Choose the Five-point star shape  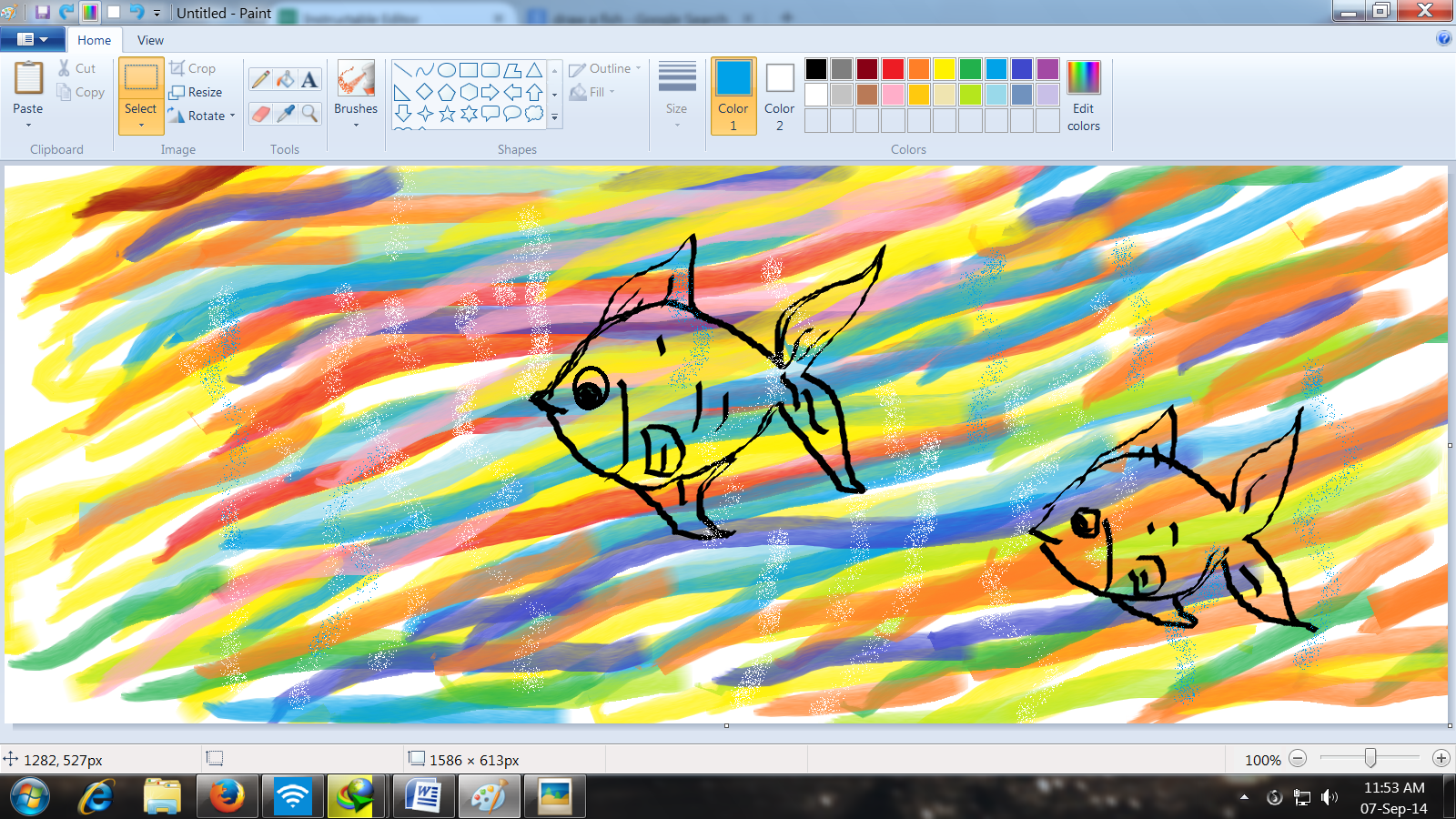click(x=447, y=114)
